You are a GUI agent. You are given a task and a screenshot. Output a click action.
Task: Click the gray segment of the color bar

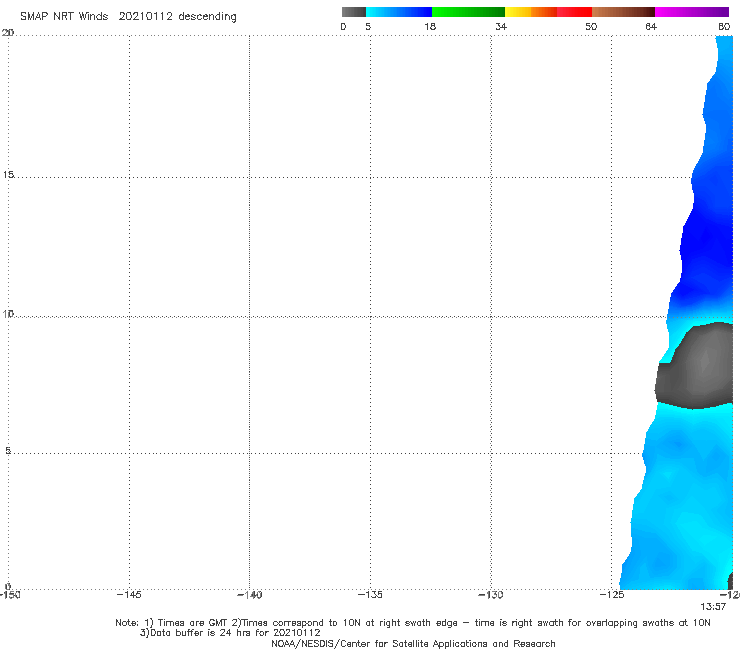tap(354, 12)
